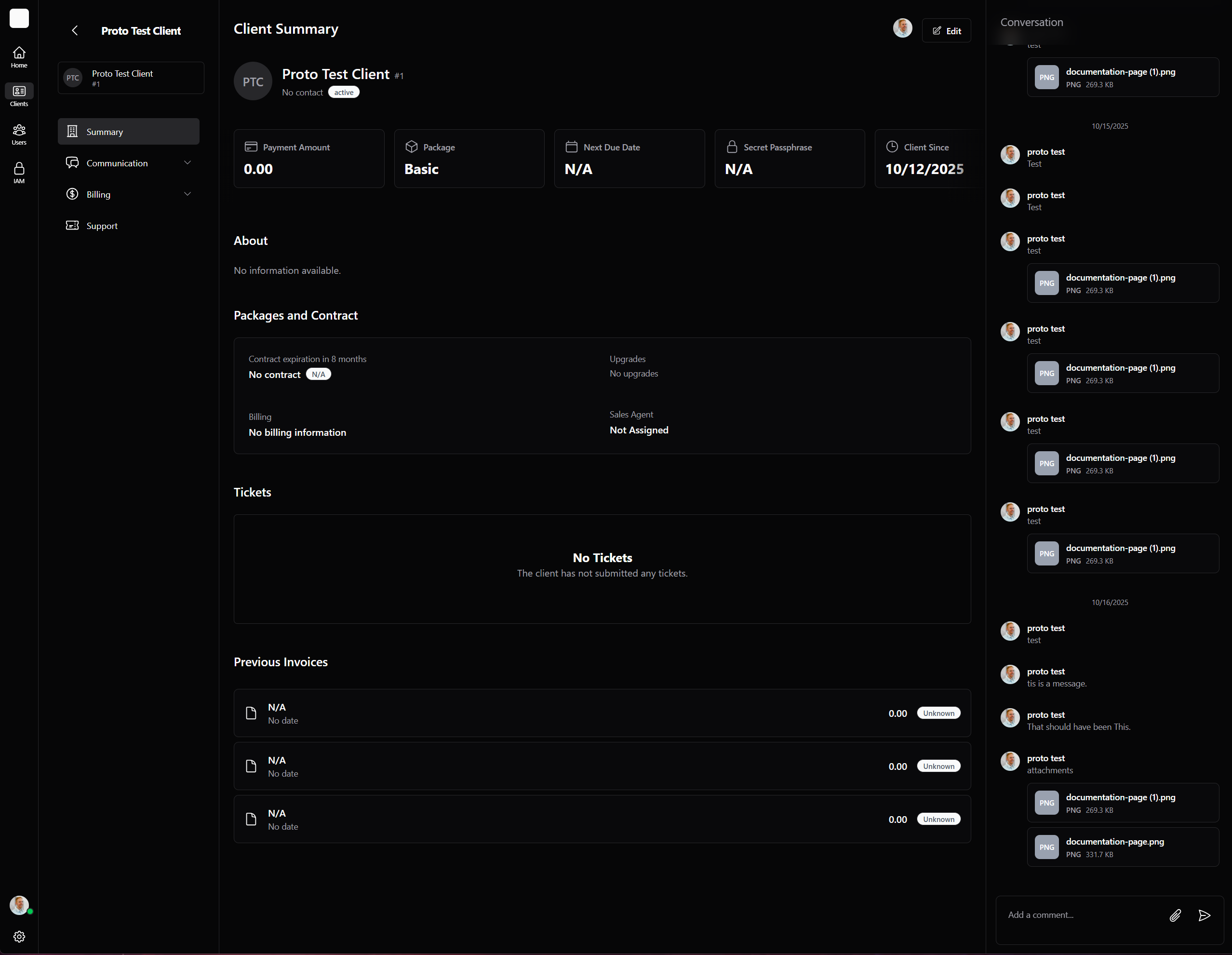
Task: Select the Proto Test Client #1 card
Action: pyautogui.click(x=131, y=78)
